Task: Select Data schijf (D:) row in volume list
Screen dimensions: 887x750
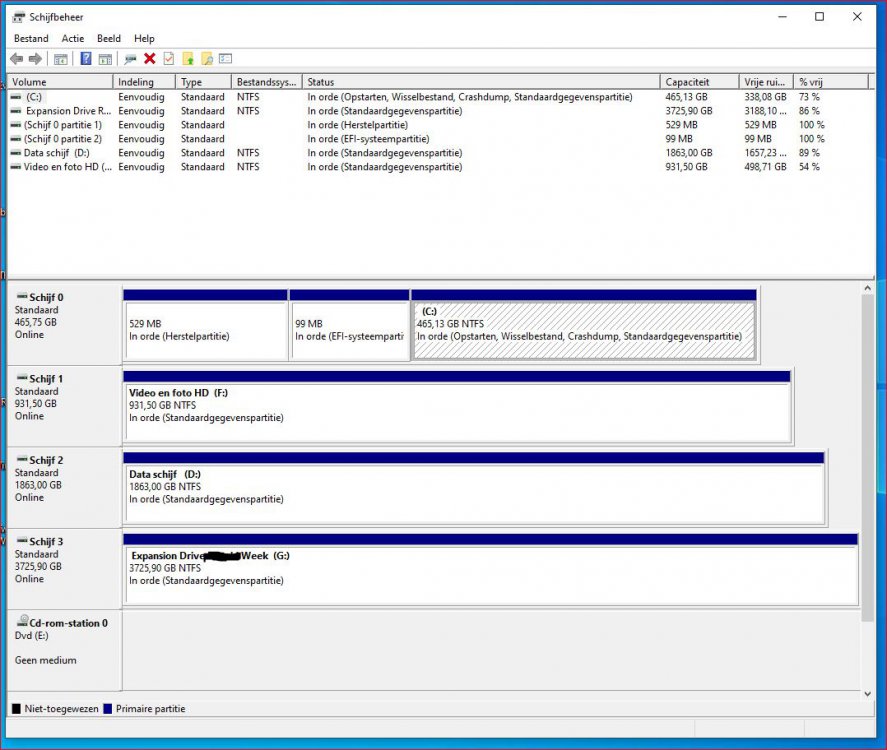Action: (x=56, y=153)
